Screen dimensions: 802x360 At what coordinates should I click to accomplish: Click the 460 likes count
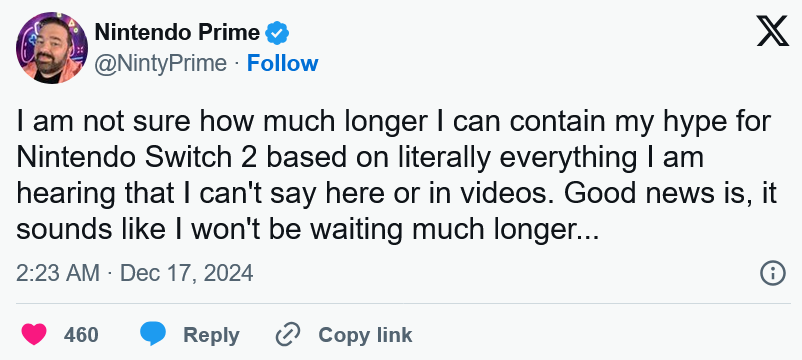[81, 335]
